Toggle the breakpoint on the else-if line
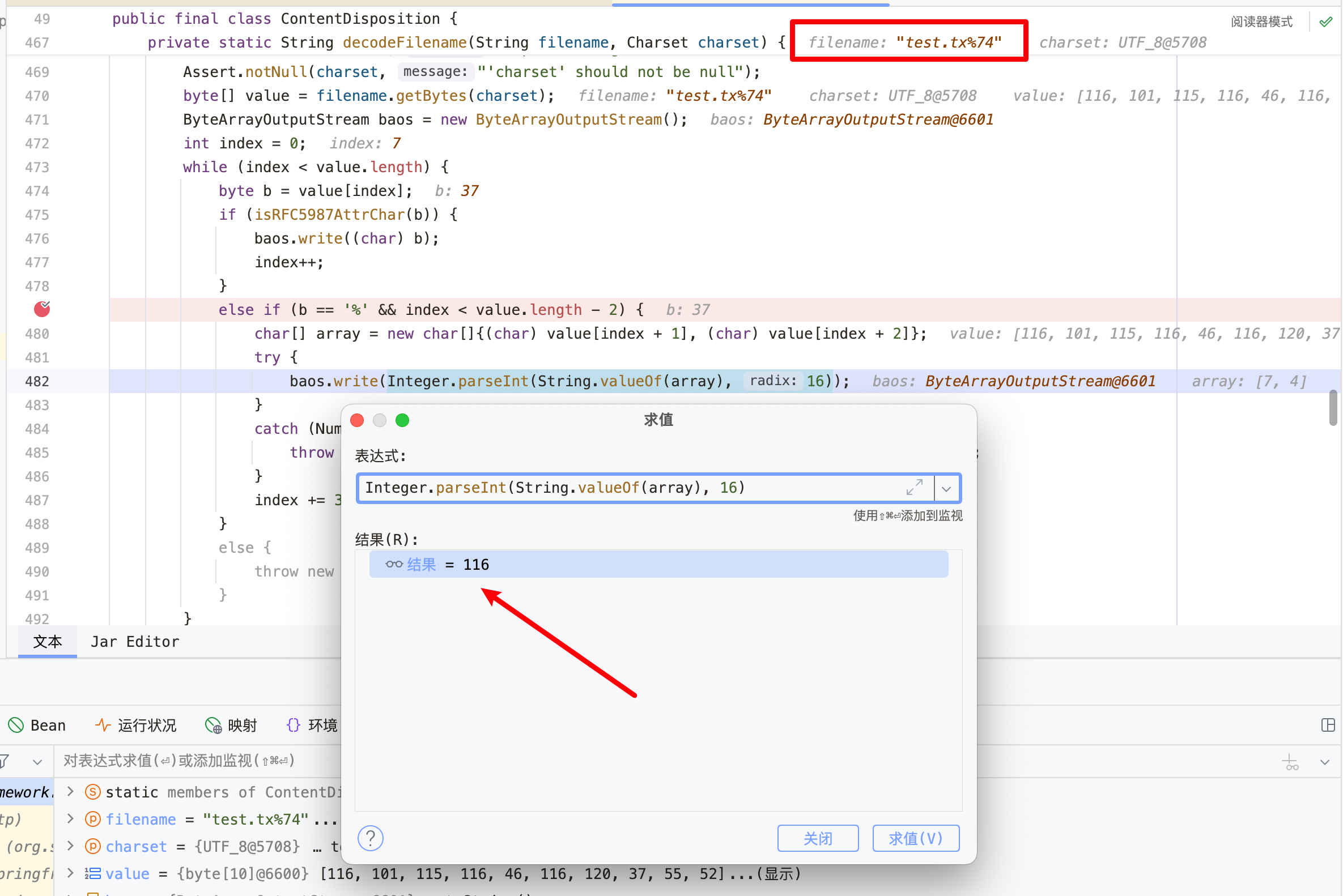 pyautogui.click(x=42, y=309)
